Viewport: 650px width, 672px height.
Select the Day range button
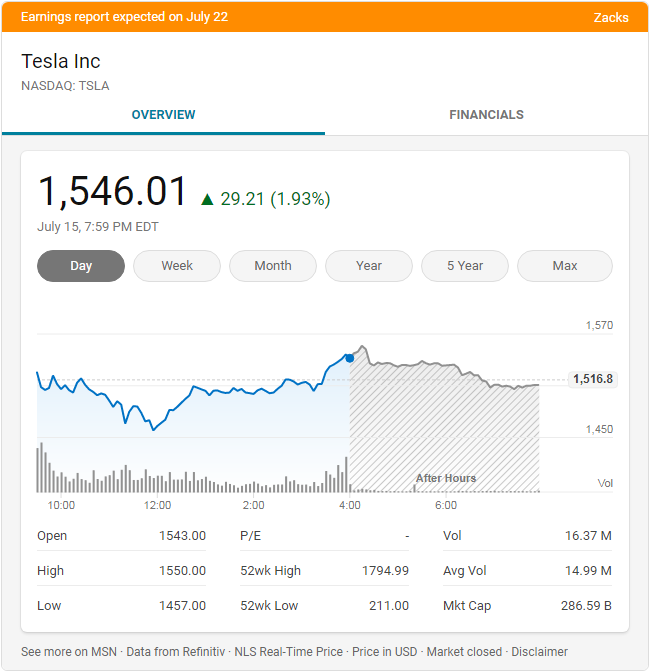click(81, 266)
